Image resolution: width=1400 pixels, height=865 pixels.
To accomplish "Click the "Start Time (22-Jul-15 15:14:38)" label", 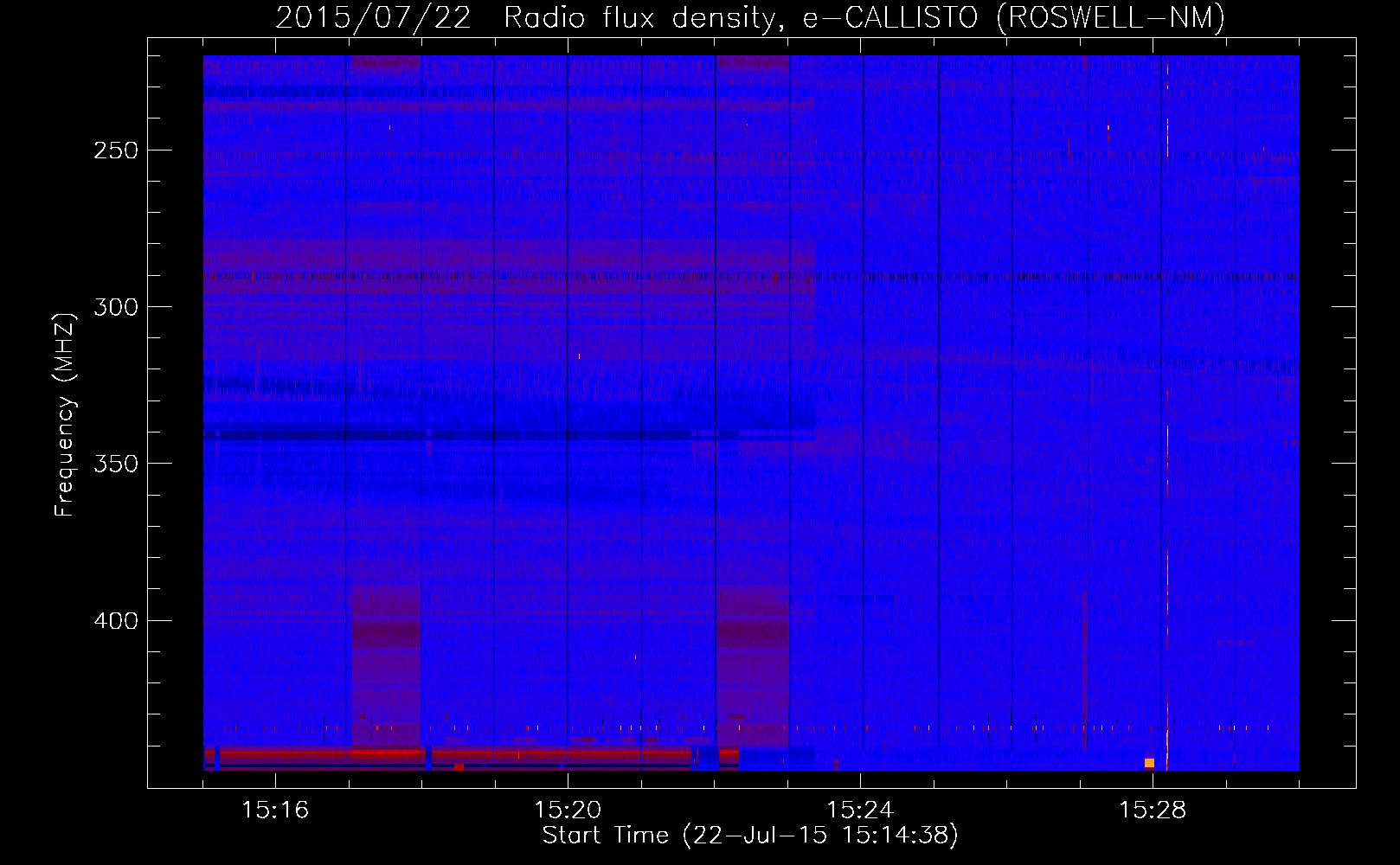I will click(x=750, y=836).
